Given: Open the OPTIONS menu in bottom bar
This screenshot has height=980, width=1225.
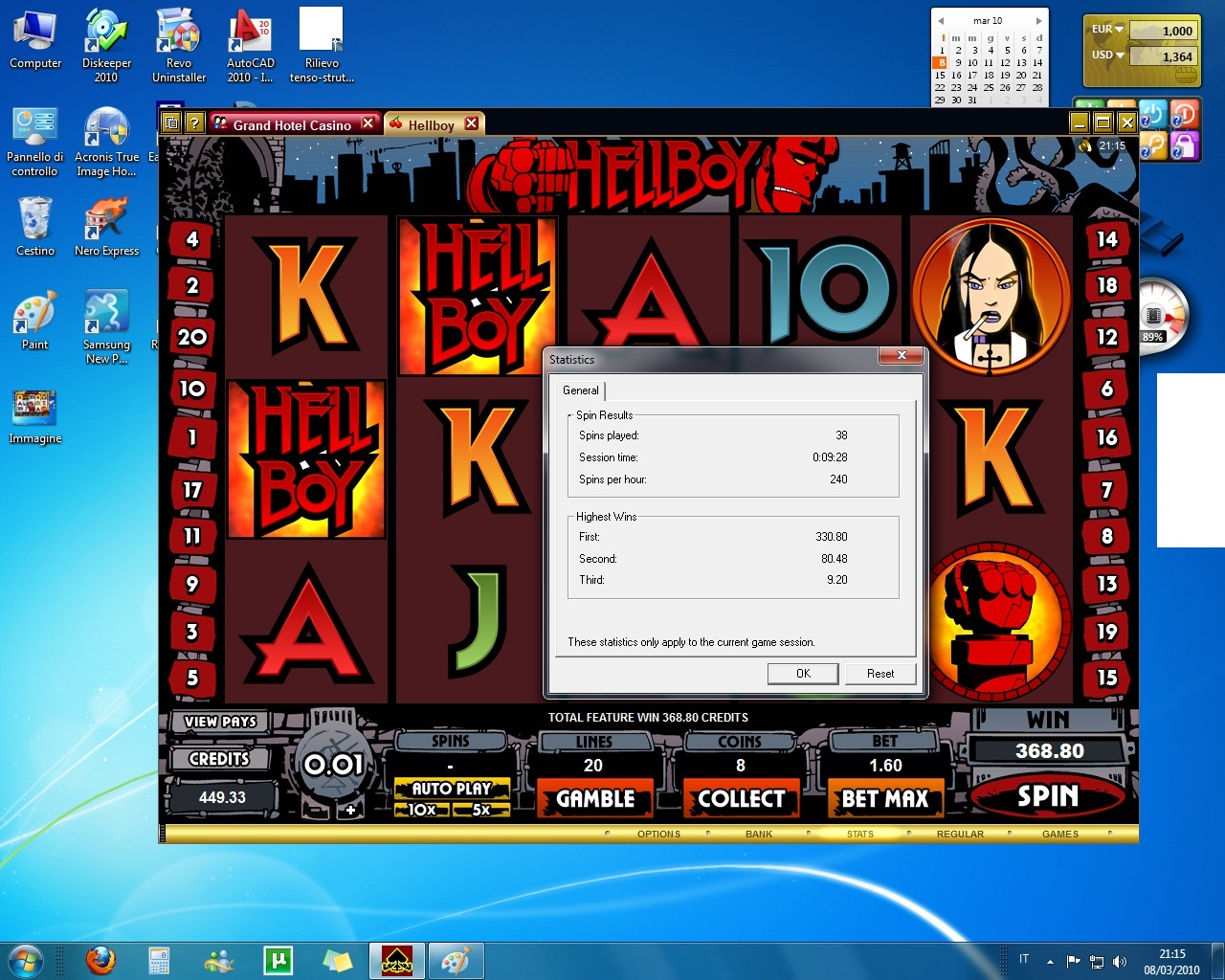Looking at the screenshot, I should 658,835.
